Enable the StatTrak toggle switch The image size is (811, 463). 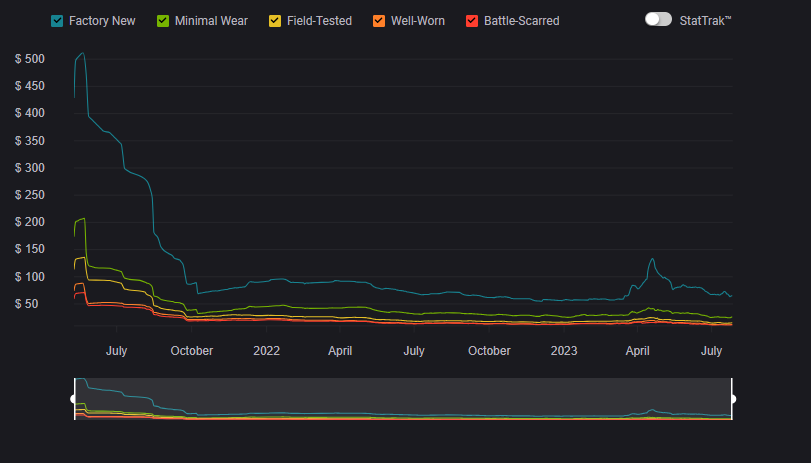[x=658, y=19]
